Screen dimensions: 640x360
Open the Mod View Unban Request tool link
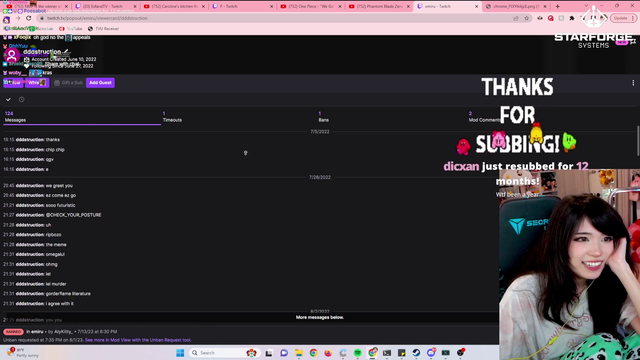pos(138,340)
